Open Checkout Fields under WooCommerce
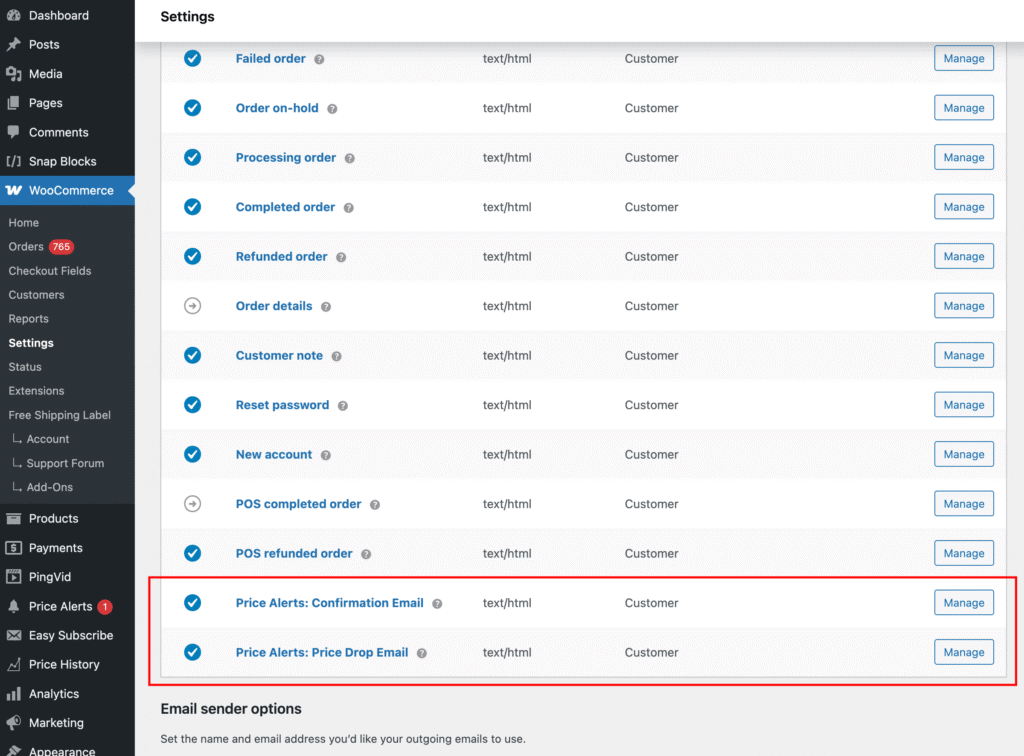This screenshot has width=1024, height=756. point(50,271)
